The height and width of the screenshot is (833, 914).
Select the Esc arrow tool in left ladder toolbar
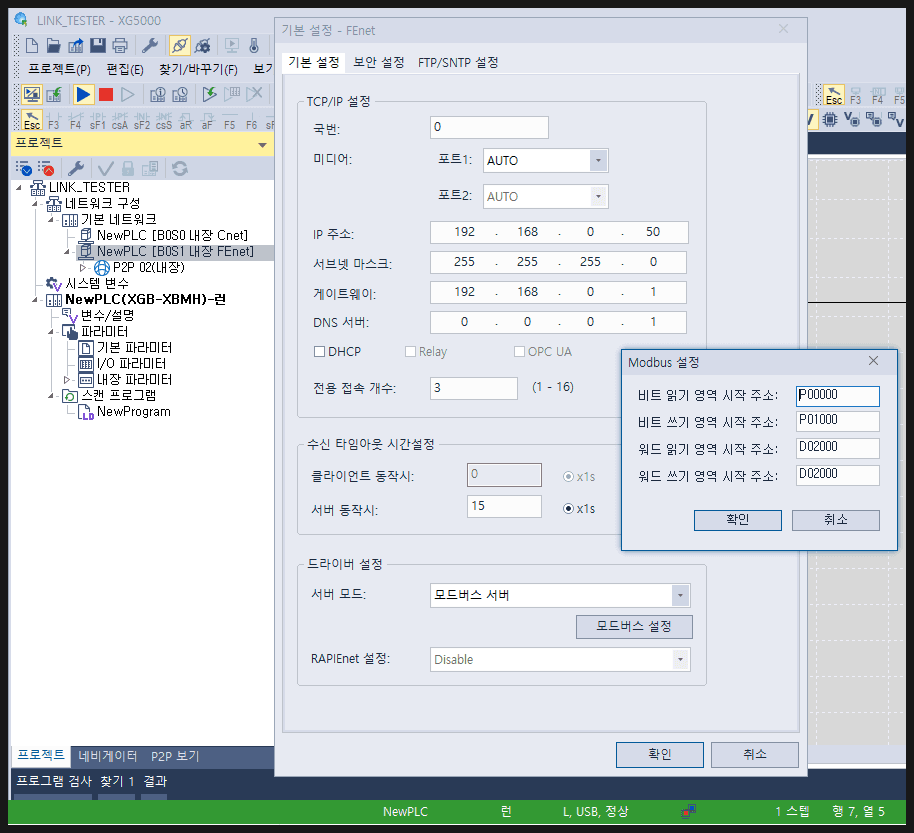pyautogui.click(x=31, y=120)
